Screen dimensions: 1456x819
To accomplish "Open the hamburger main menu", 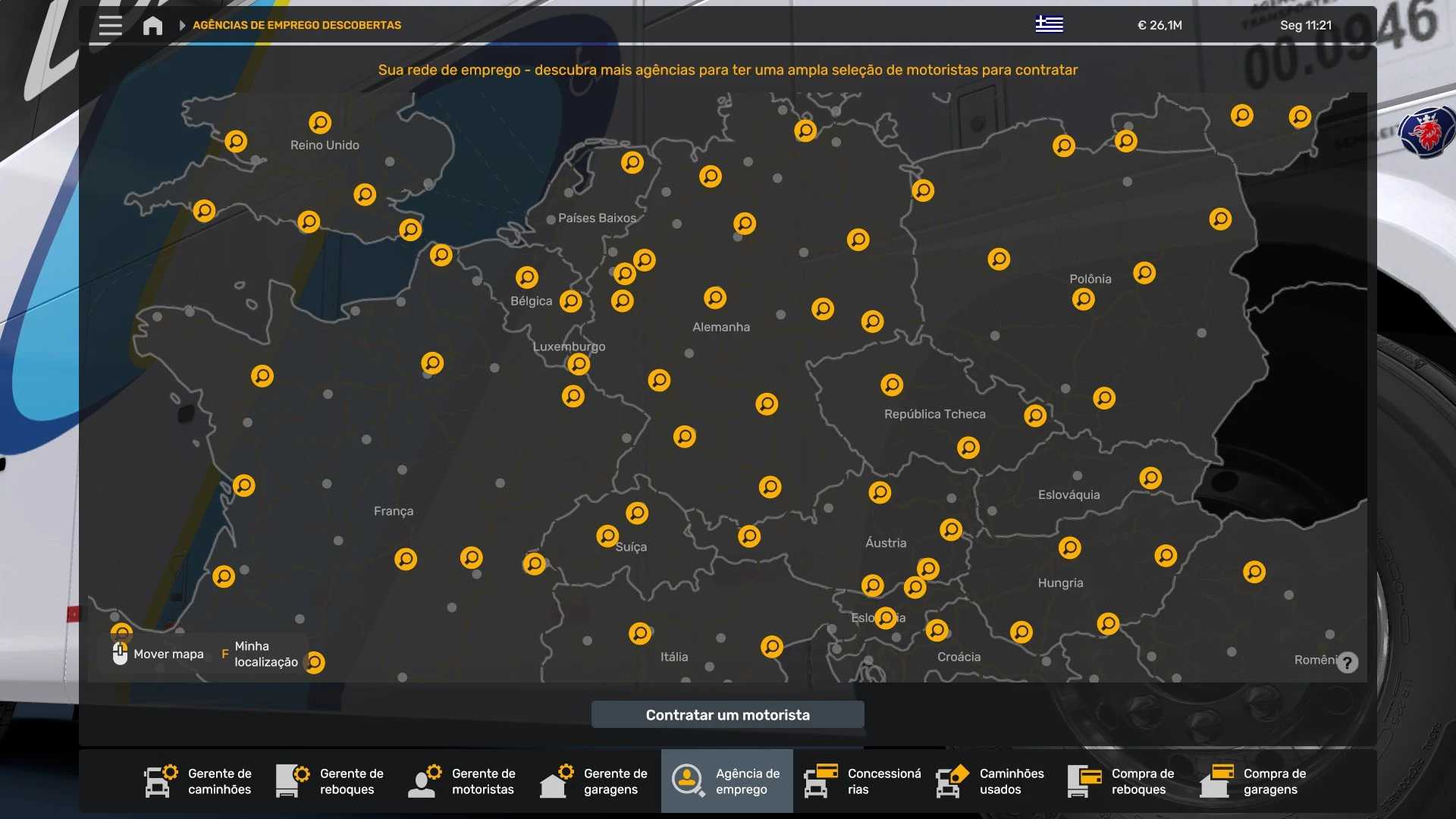I will tap(111, 25).
